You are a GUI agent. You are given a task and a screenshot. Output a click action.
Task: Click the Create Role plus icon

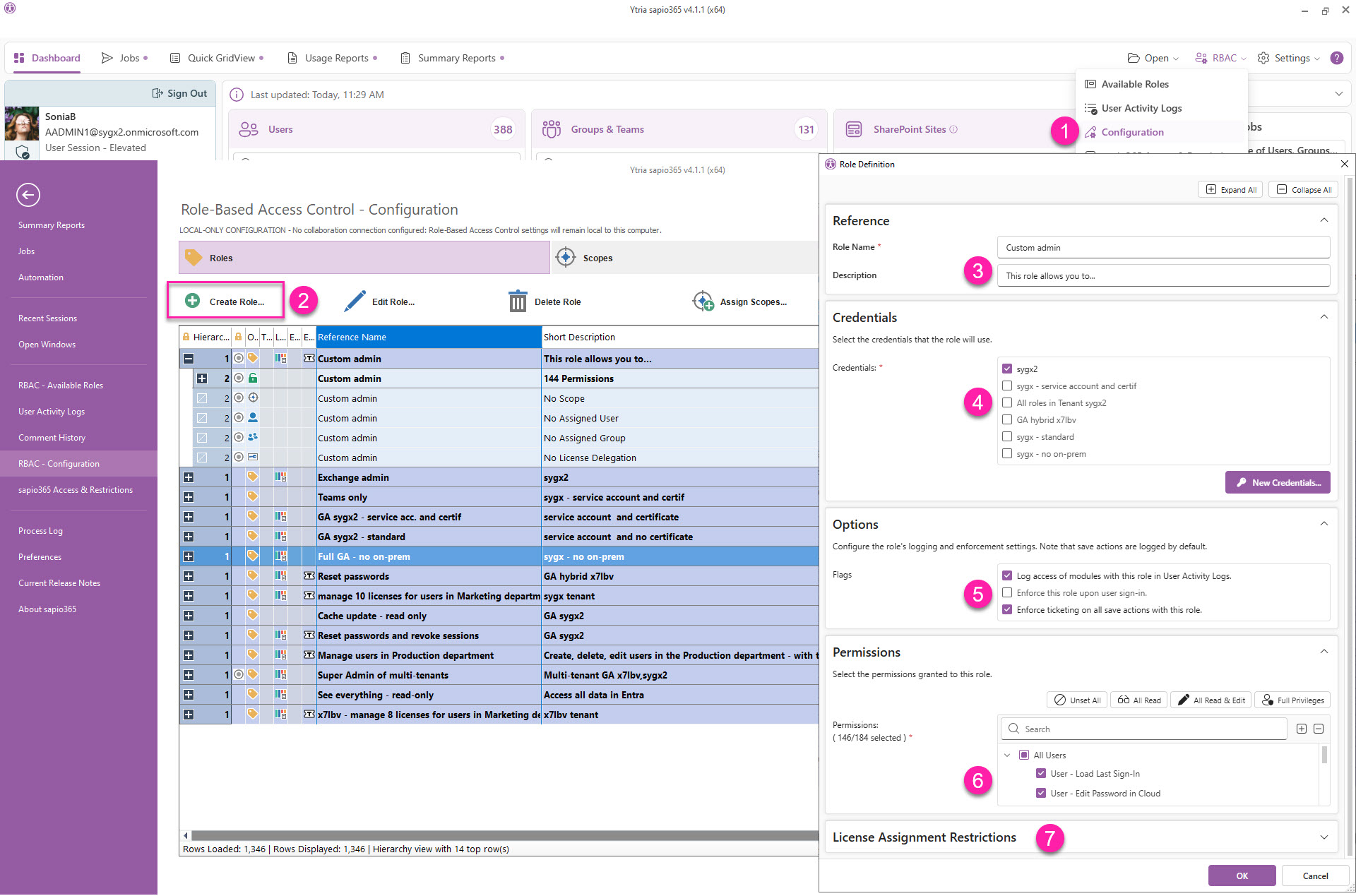point(192,301)
